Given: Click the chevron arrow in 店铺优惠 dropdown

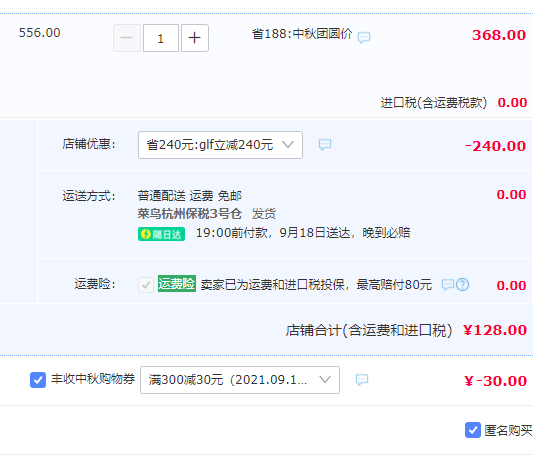Looking at the screenshot, I should [288, 144].
